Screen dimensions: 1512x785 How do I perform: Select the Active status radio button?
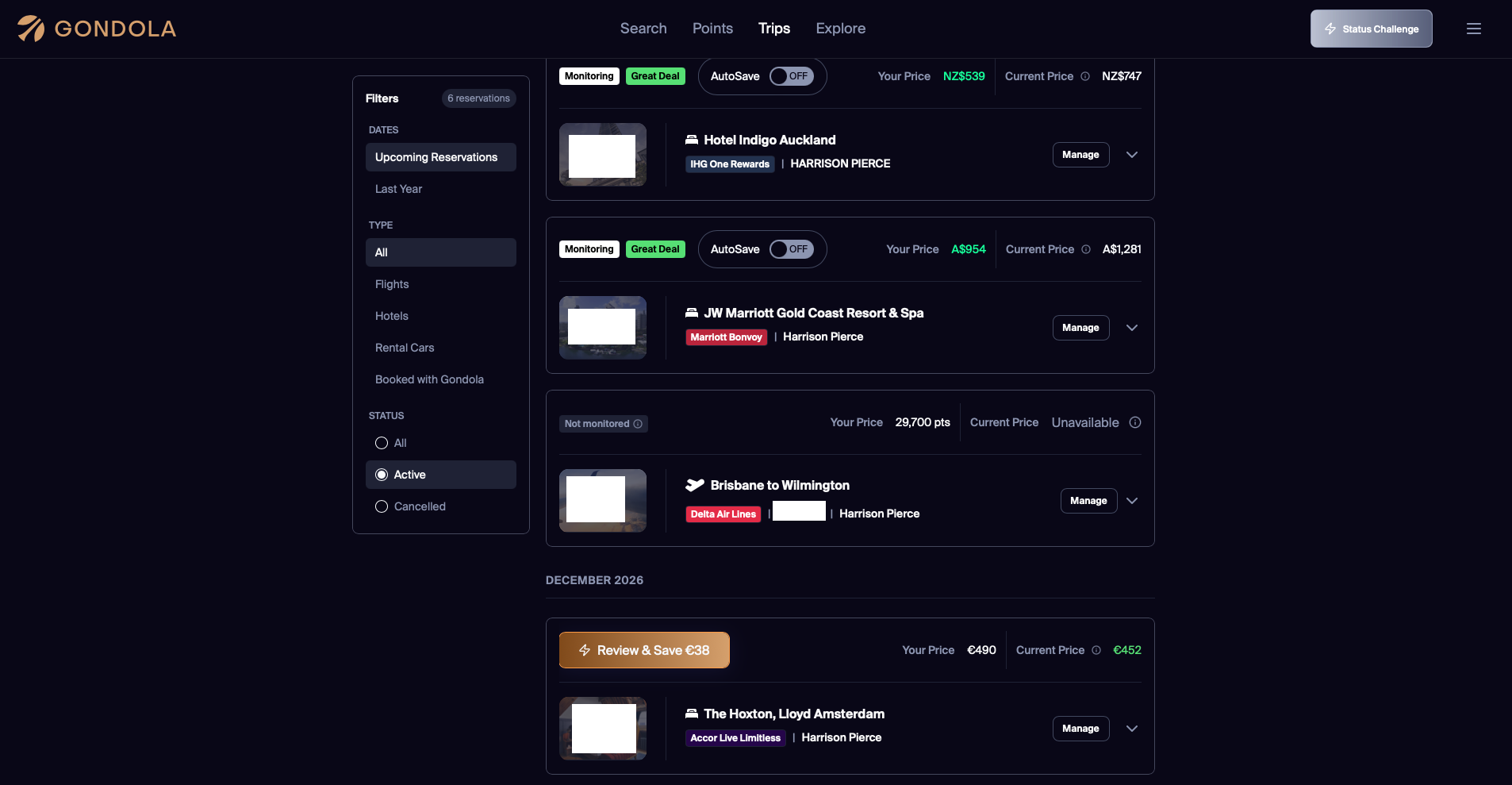pos(382,475)
